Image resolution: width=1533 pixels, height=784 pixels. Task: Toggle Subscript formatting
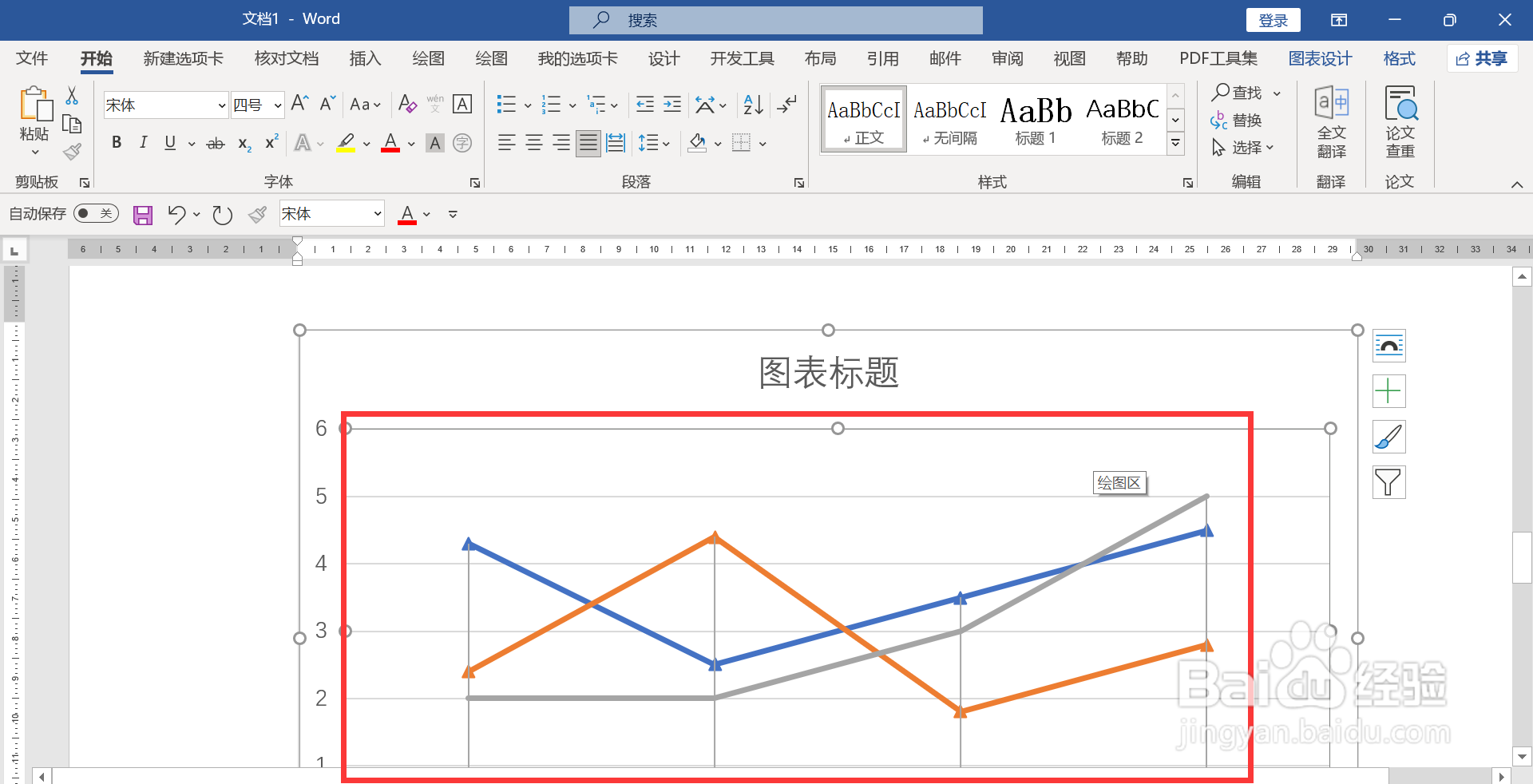(244, 144)
